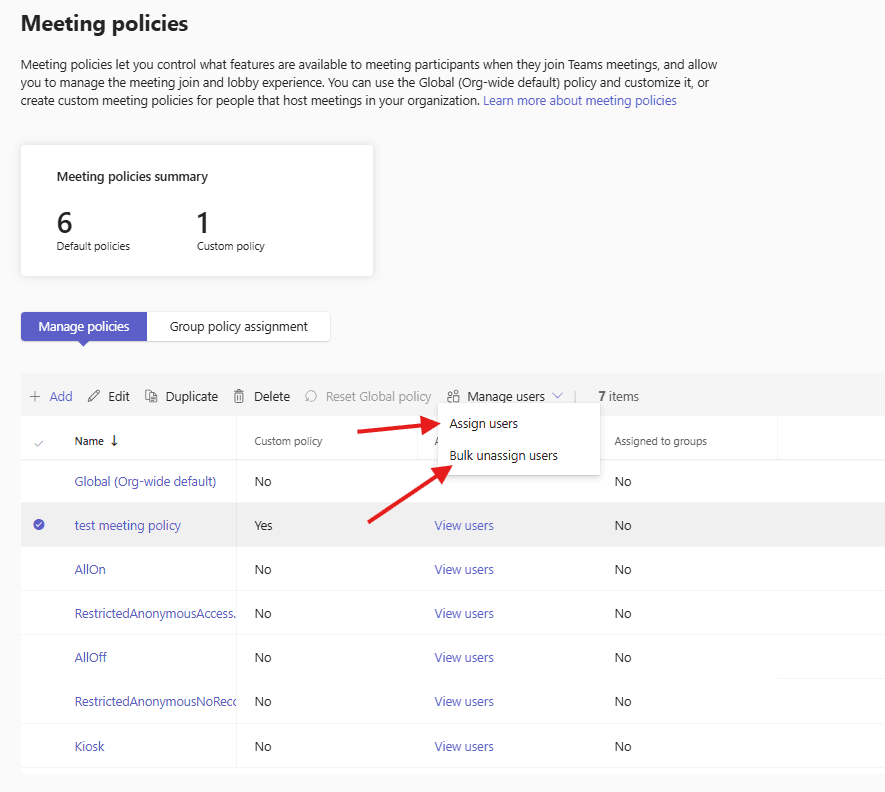This screenshot has height=792, width=885.
Task: View users for test meeting policy
Action: click(464, 525)
